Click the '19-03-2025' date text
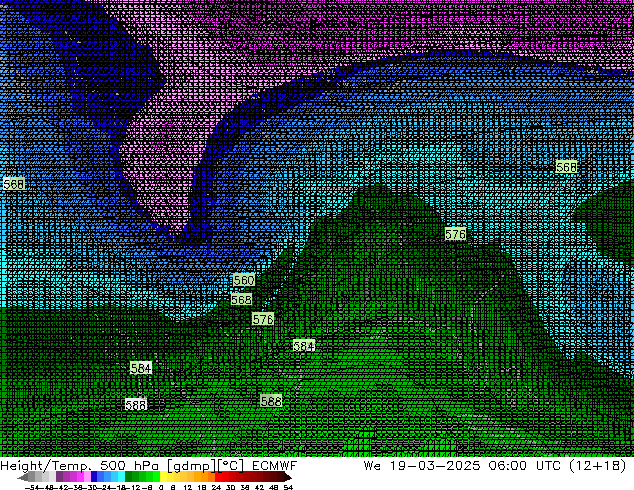The height and width of the screenshot is (490, 634). [435, 466]
